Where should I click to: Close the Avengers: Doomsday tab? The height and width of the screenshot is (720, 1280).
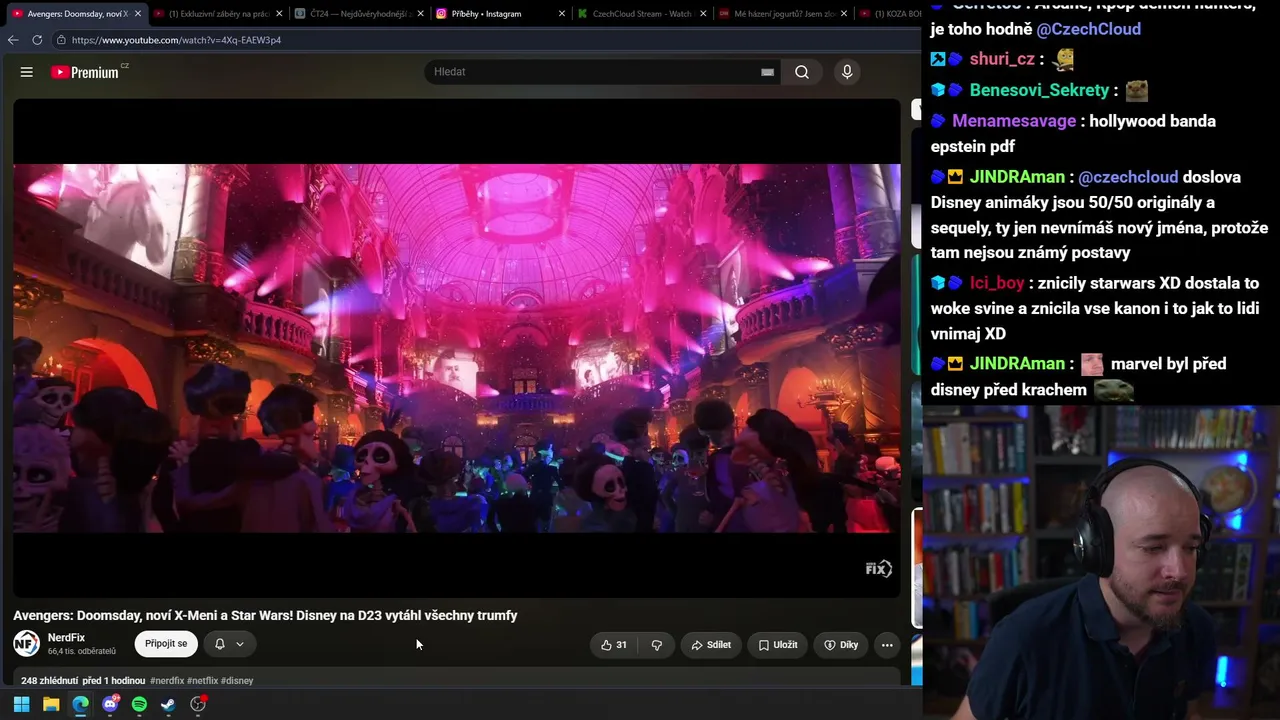coord(138,14)
